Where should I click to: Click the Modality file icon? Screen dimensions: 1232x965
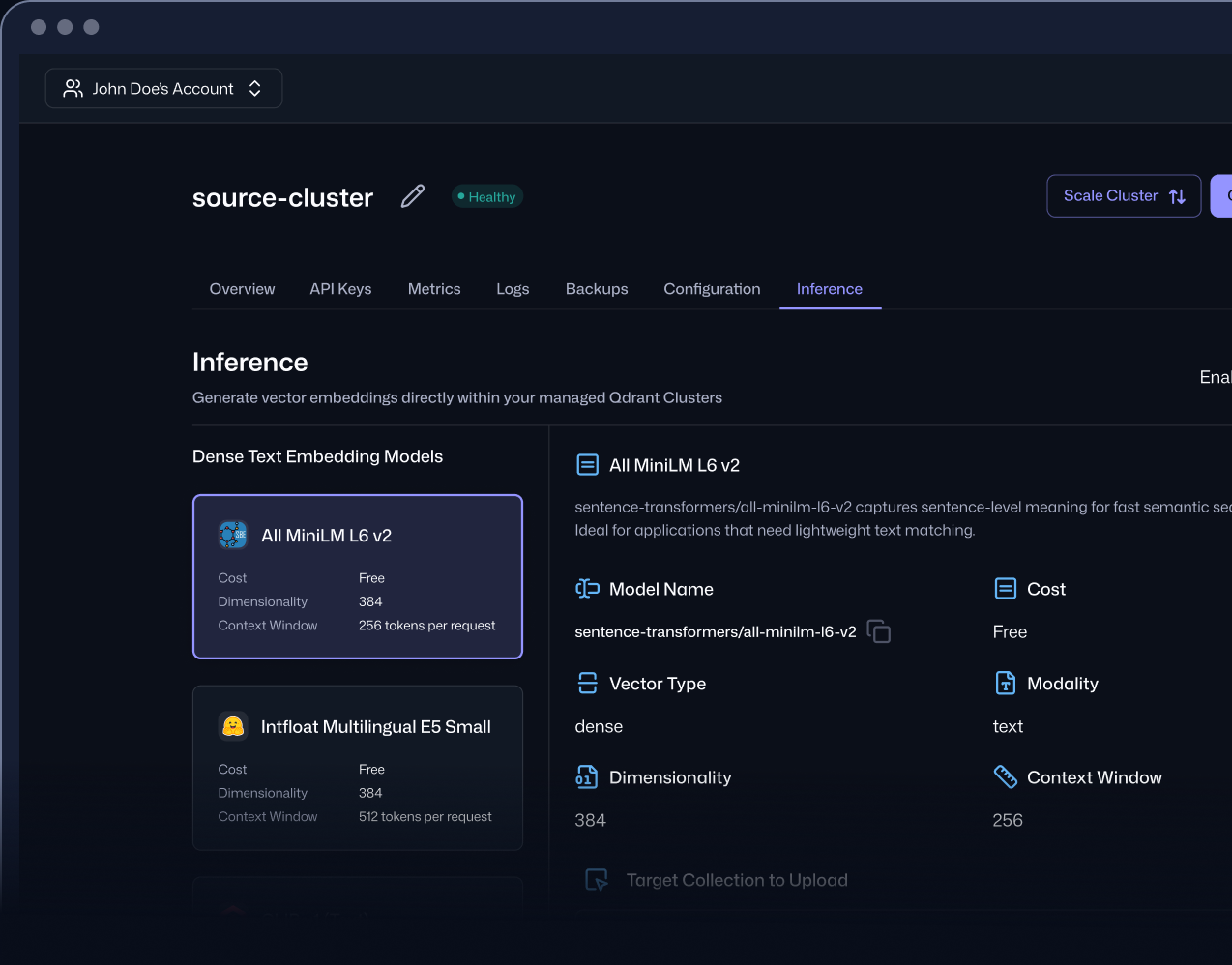tap(1006, 684)
